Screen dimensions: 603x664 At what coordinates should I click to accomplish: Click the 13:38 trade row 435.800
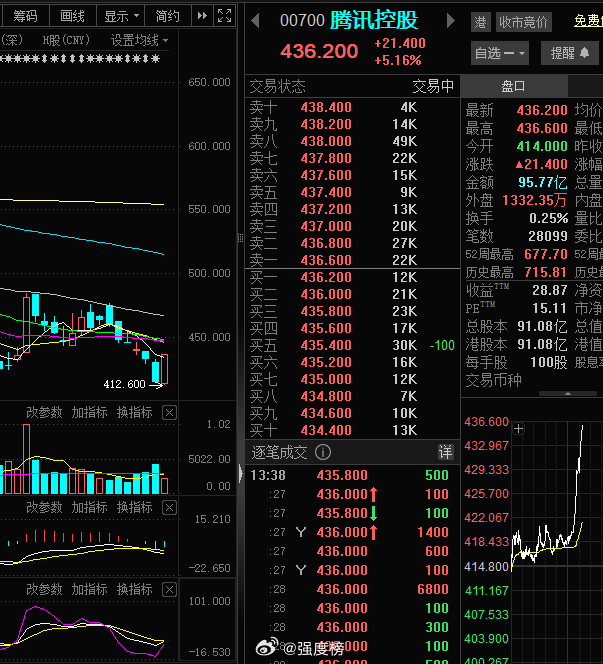click(x=352, y=475)
